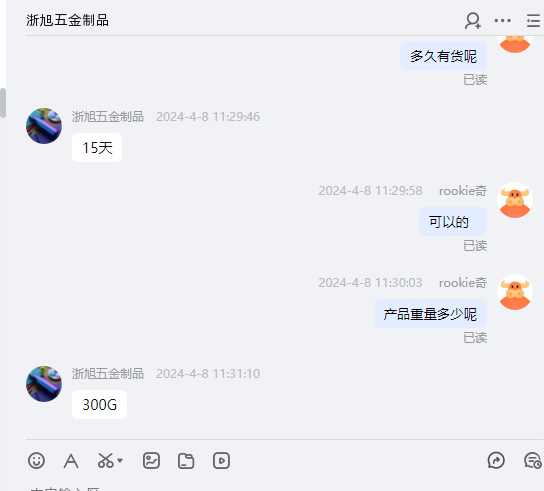Send a video via the play icon
544x491 pixels.
click(221, 461)
